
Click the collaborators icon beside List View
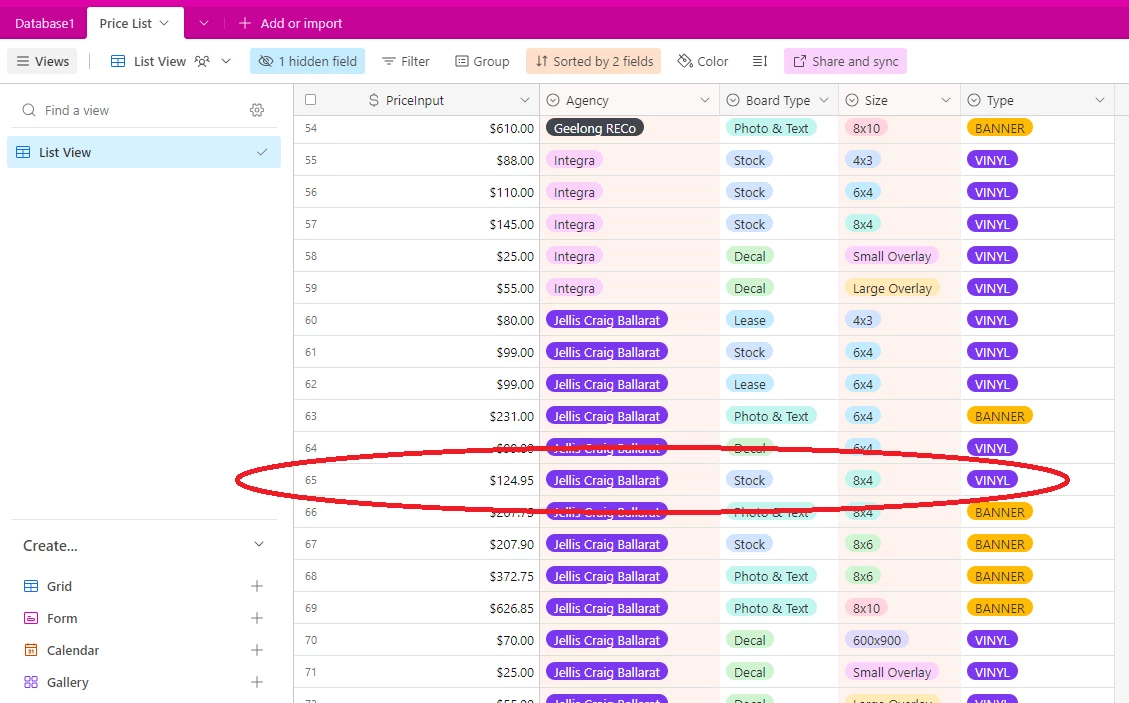(202, 61)
